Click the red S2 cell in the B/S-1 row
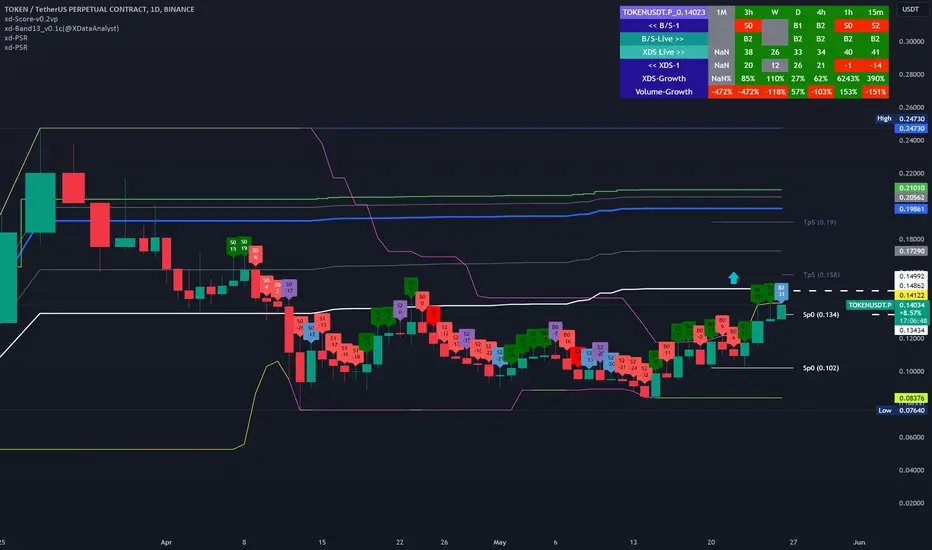The height and width of the screenshot is (550, 932). coord(876,26)
